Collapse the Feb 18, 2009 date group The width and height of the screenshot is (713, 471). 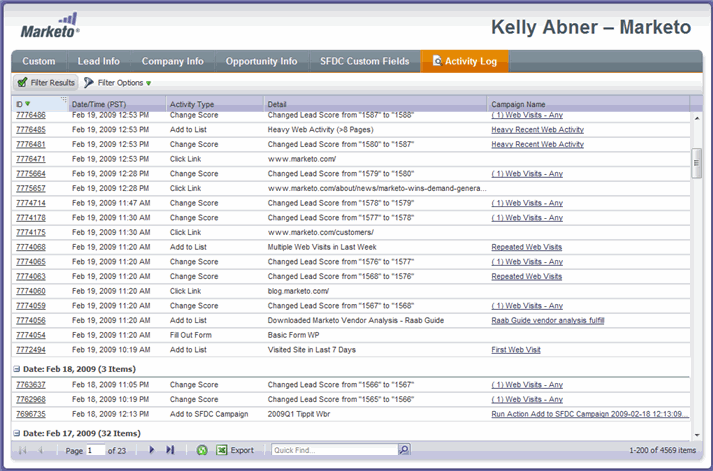click(x=16, y=369)
